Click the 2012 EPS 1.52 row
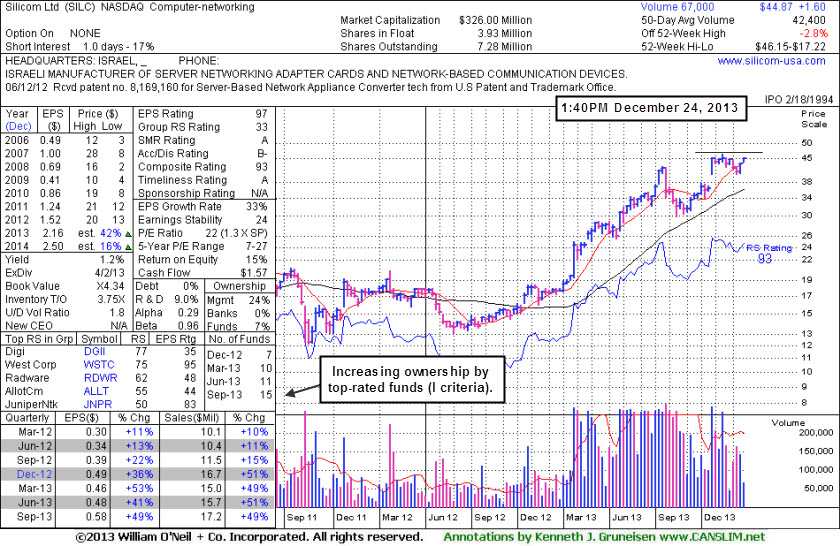840x546 pixels. 65,220
